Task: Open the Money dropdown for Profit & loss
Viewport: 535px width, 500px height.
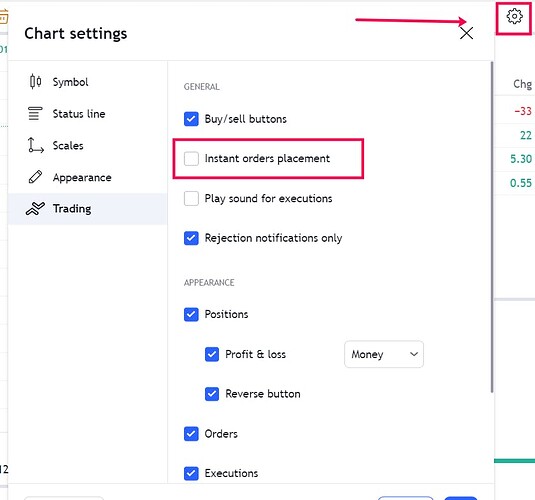Action: click(x=384, y=354)
